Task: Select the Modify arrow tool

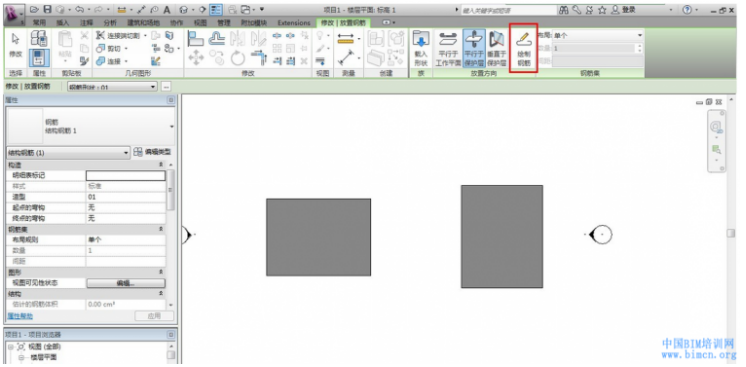Action: 15,40
